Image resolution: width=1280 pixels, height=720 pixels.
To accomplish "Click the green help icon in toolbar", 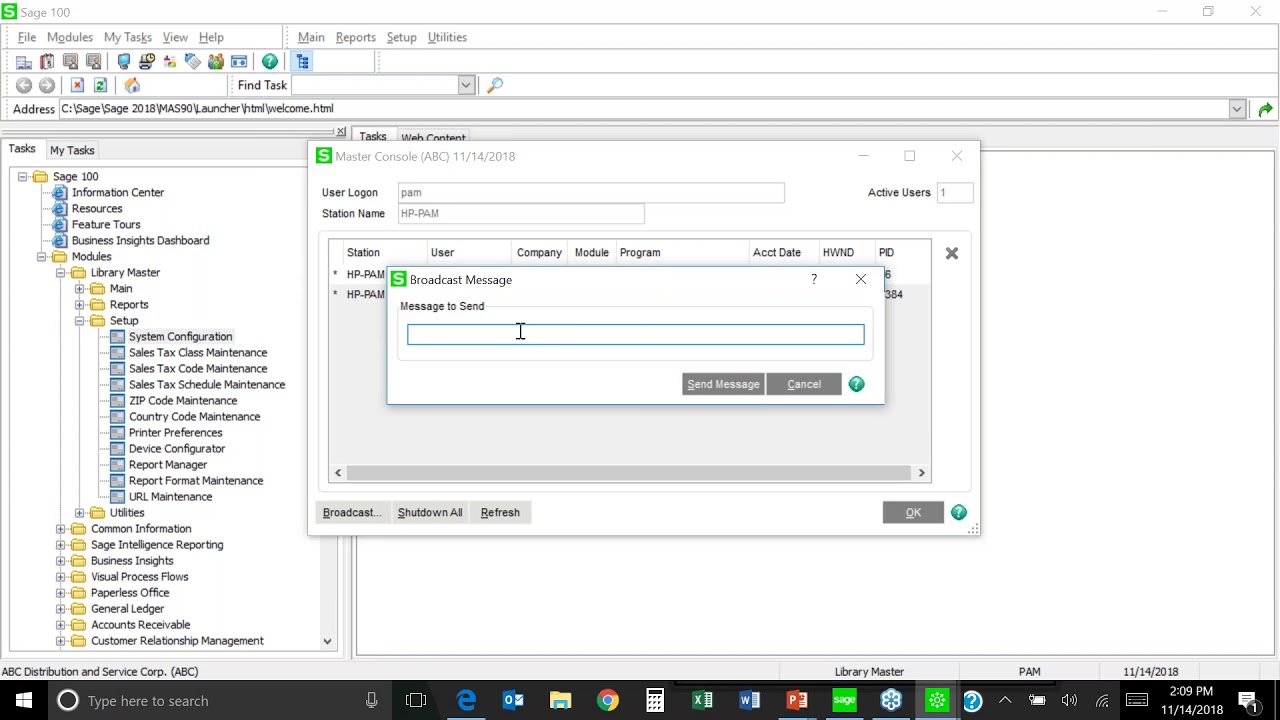I will (x=270, y=62).
